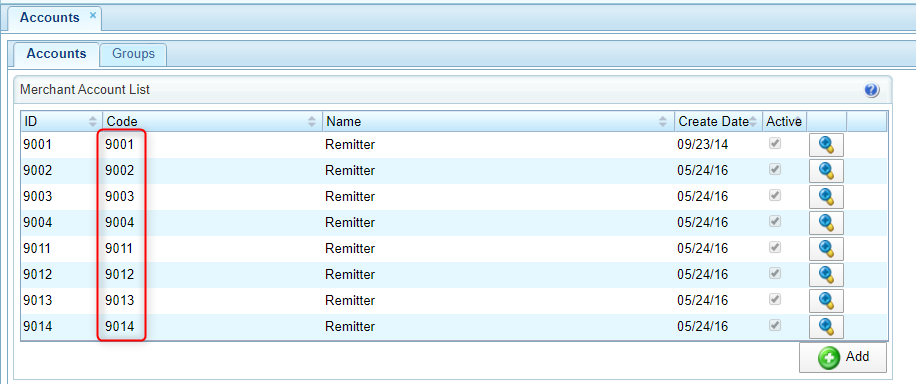This screenshot has height=384, width=916.
Task: View details of account 9014
Action: click(826, 326)
